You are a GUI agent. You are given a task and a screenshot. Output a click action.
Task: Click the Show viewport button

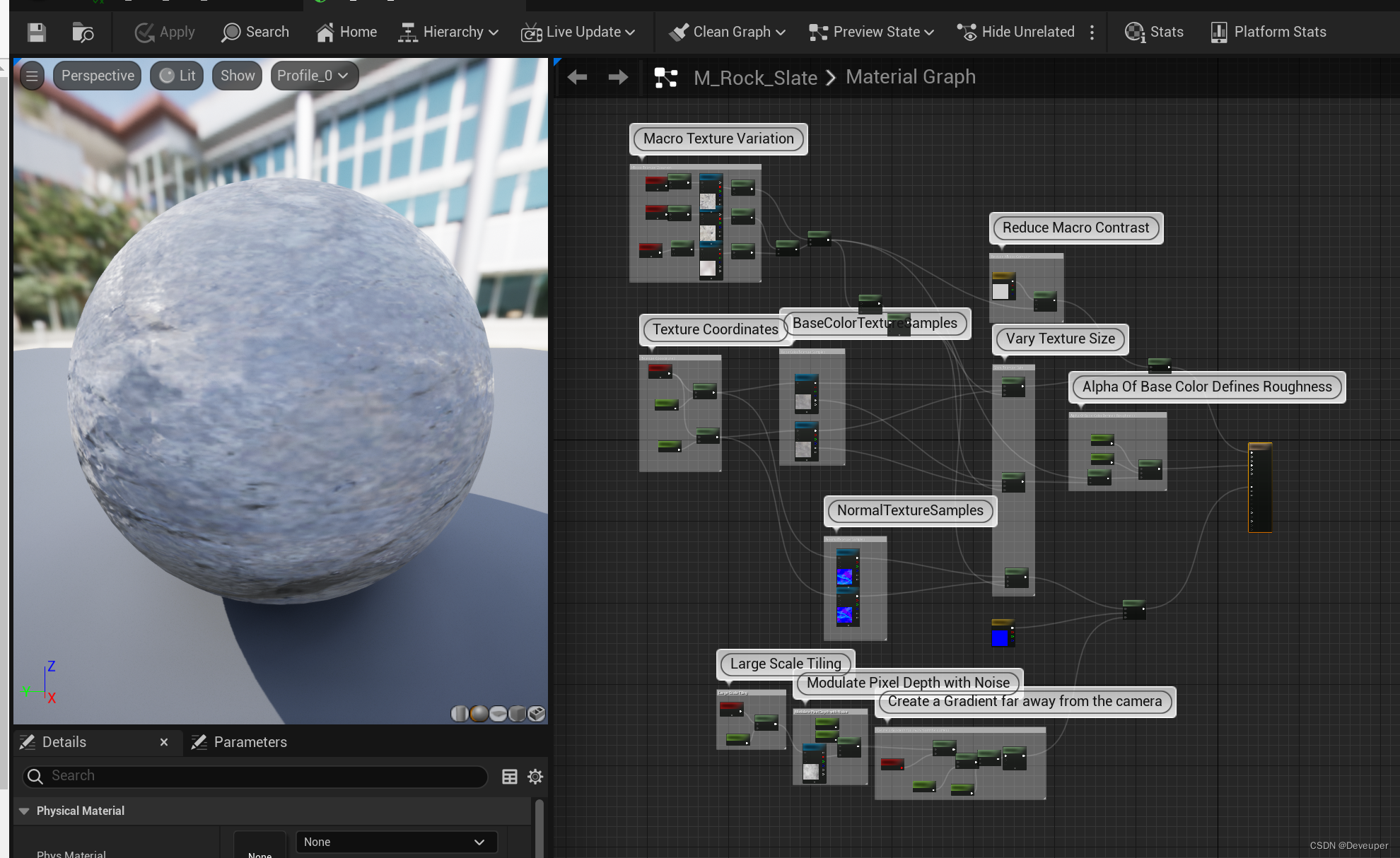[237, 76]
